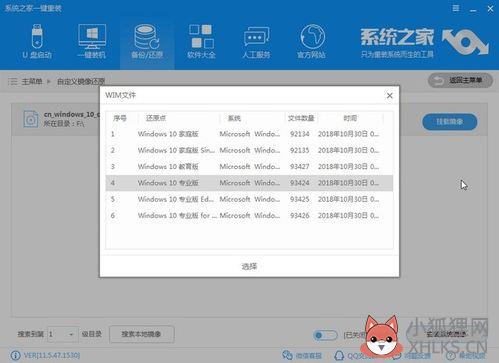Click the 主菜单 breadcrumb item
This screenshot has width=499, height=363.
(32, 81)
